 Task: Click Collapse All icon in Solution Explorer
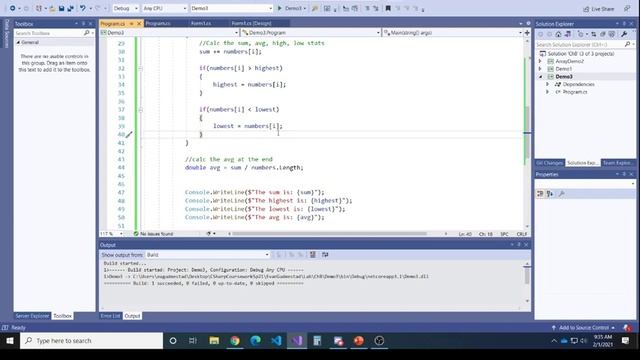click(x=603, y=34)
